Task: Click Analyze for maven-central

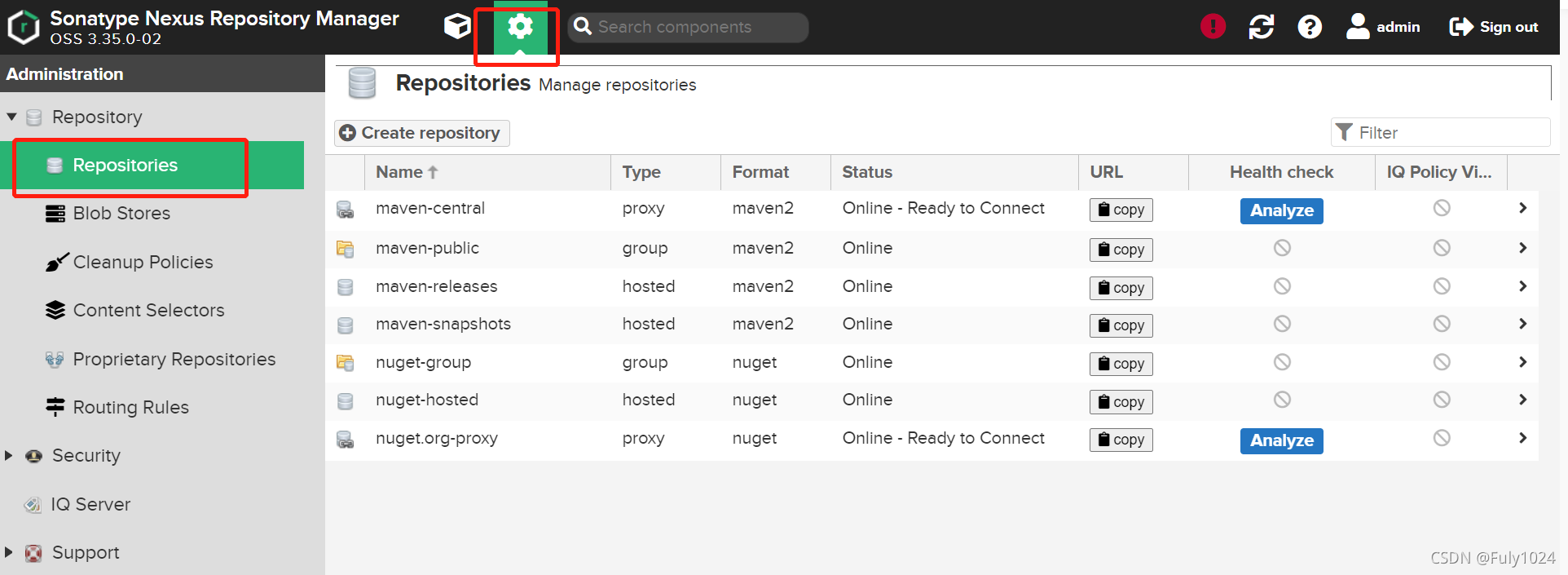Action: (1282, 210)
